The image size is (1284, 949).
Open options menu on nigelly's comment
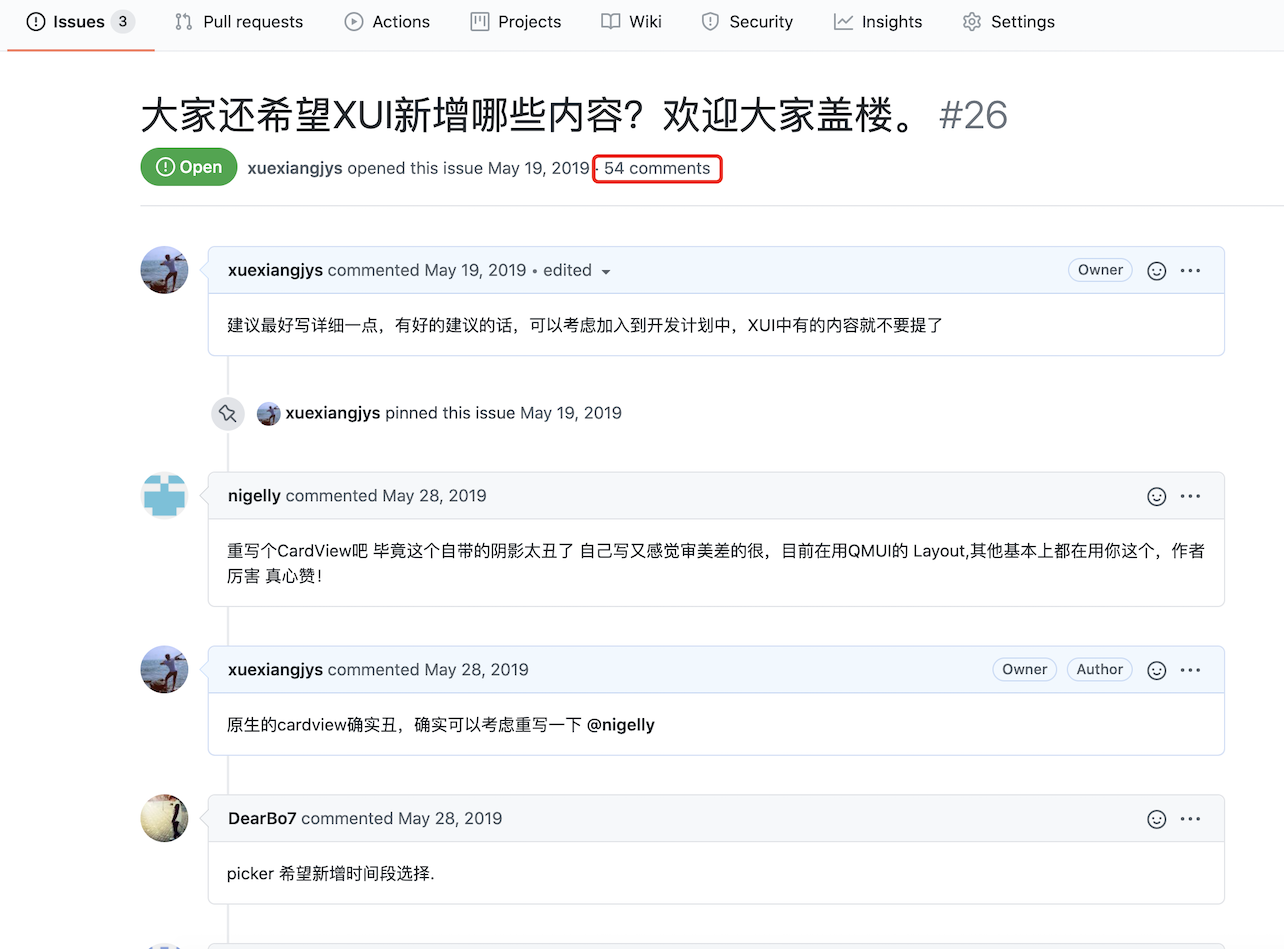(x=1190, y=497)
